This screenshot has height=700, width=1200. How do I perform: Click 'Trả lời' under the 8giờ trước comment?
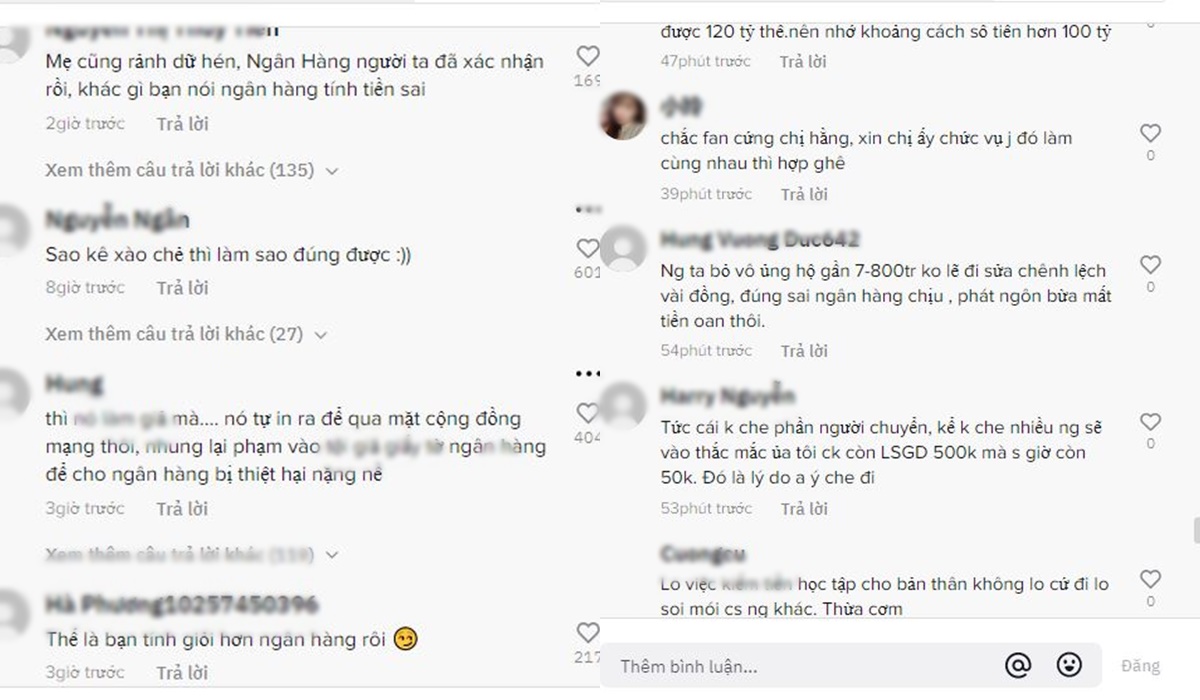[182, 288]
